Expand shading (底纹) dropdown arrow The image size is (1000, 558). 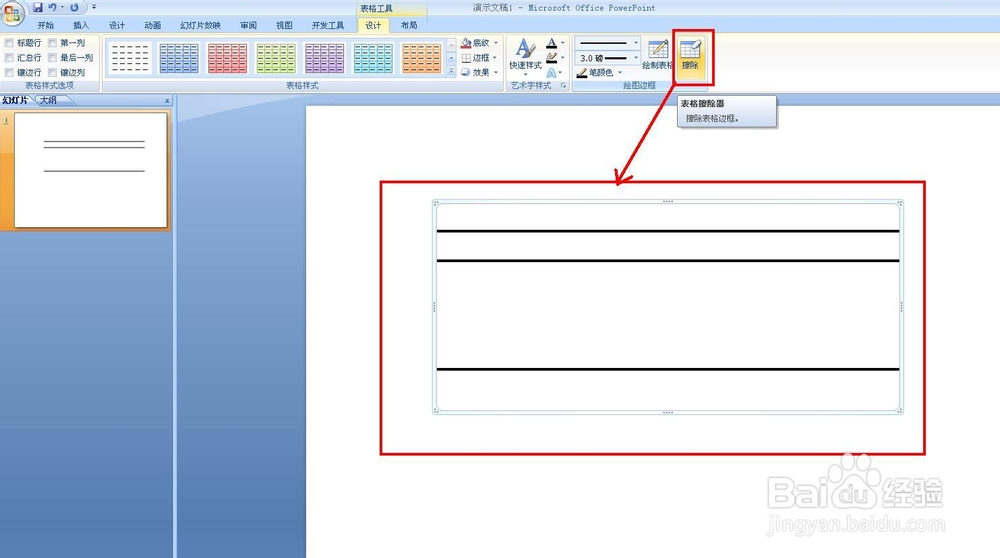click(496, 43)
